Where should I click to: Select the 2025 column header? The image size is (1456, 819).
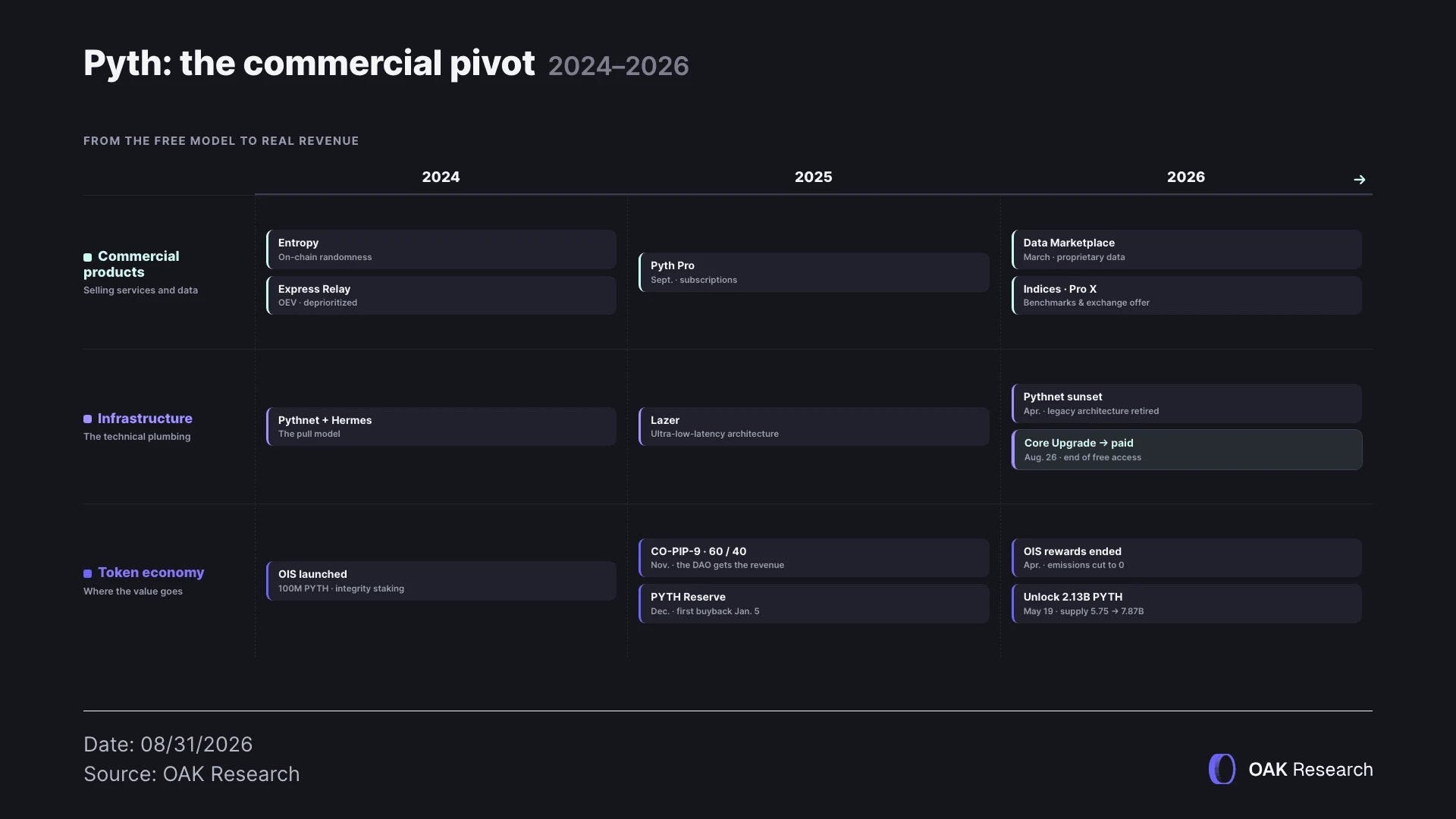[813, 177]
